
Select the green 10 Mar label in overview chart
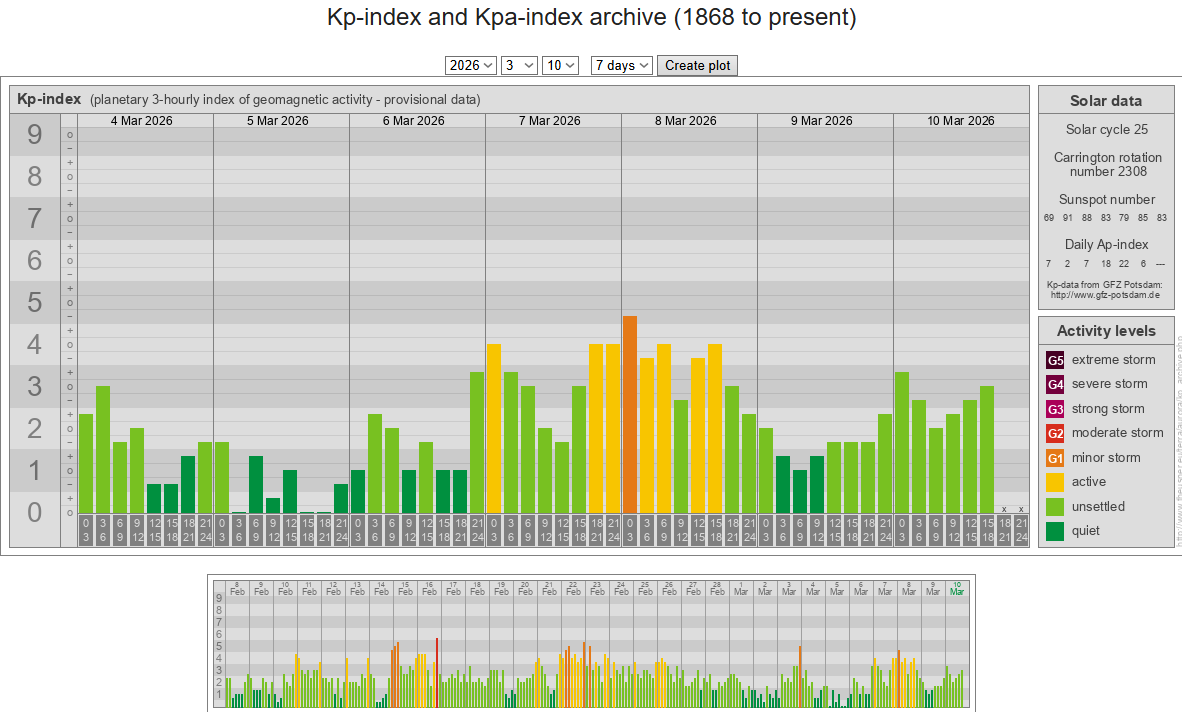click(957, 588)
